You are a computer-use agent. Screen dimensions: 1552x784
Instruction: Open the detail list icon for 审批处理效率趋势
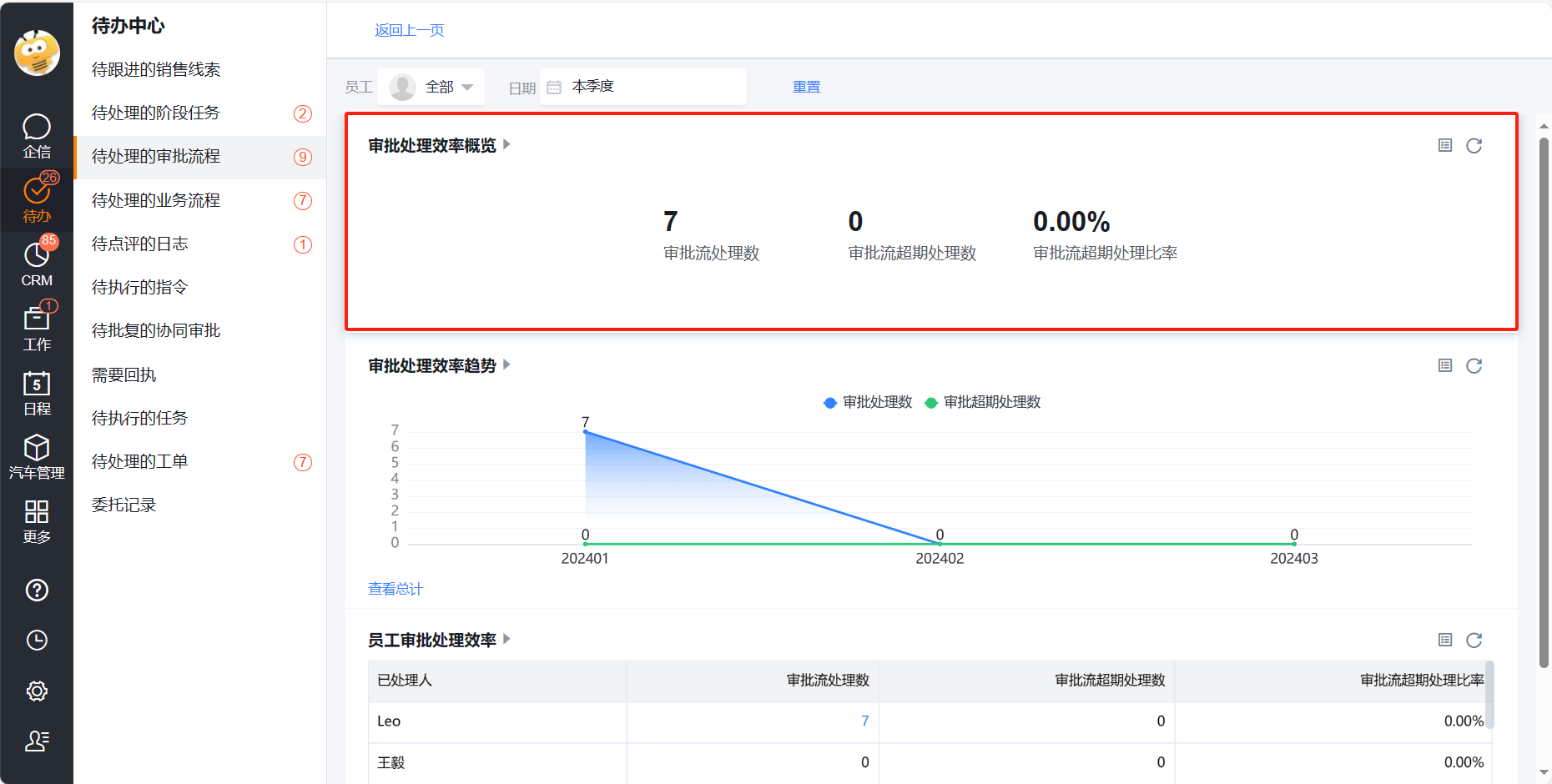tap(1445, 365)
